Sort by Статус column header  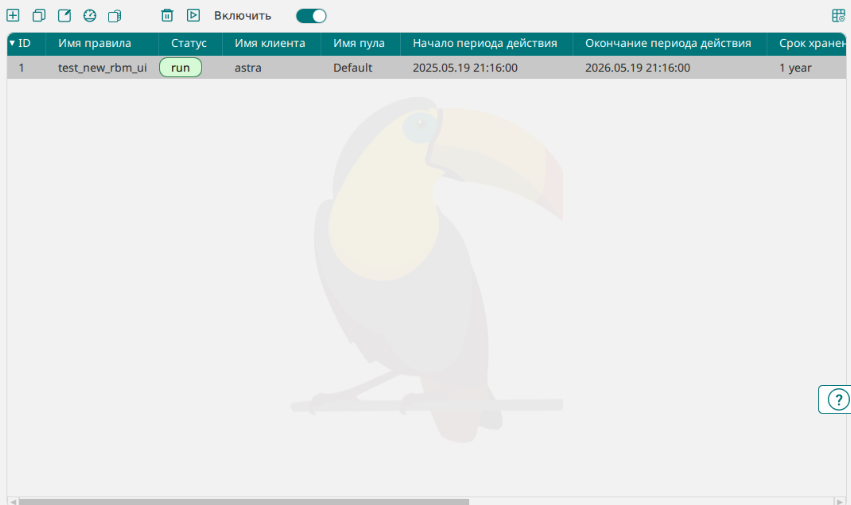pos(189,44)
